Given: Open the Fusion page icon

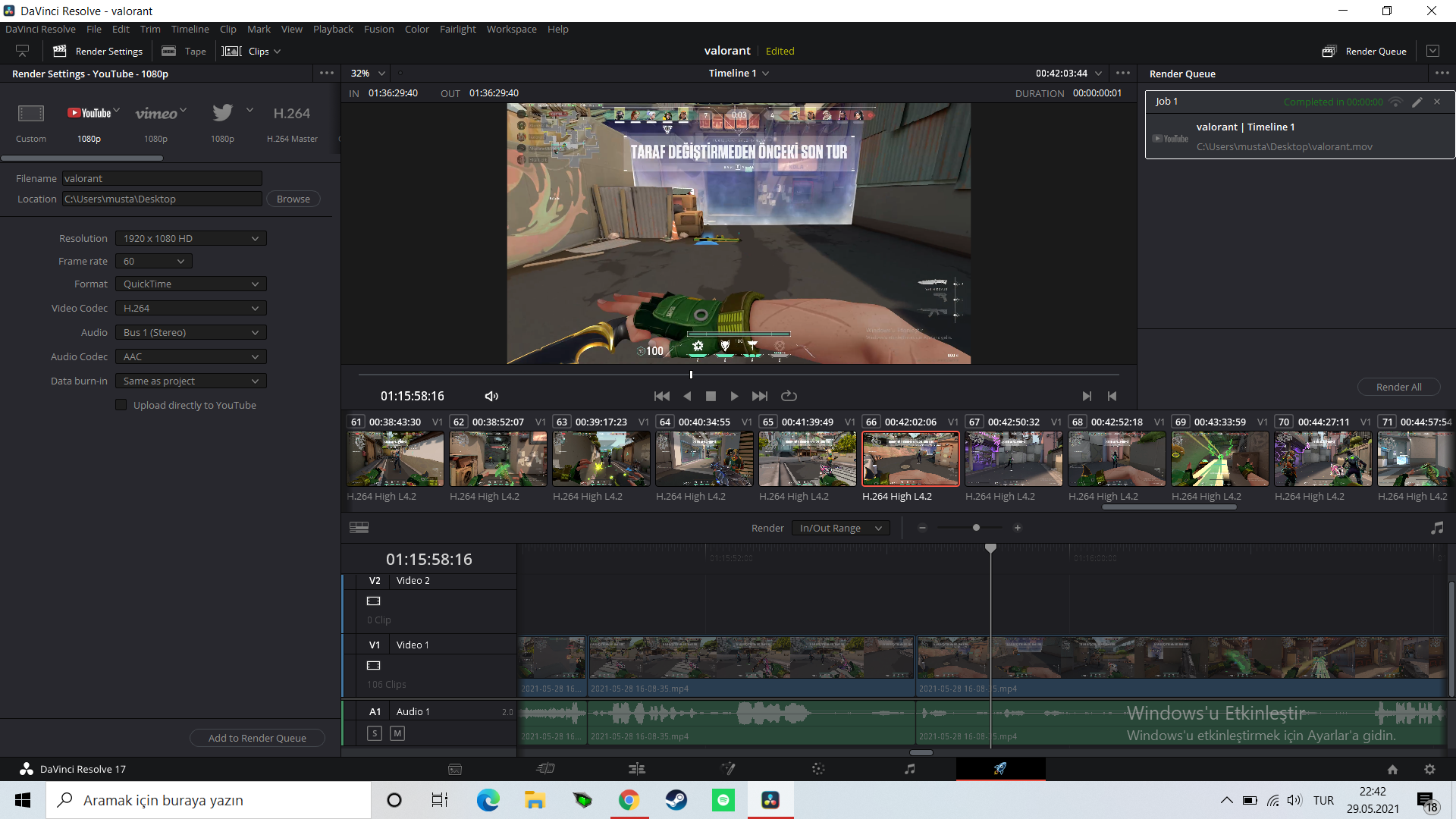Looking at the screenshot, I should [728, 769].
